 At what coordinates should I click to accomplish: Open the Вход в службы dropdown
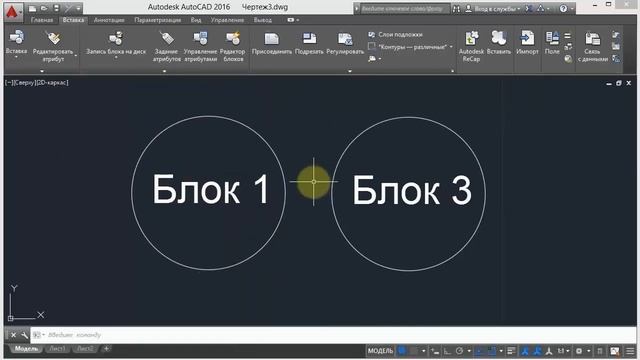click(493, 9)
